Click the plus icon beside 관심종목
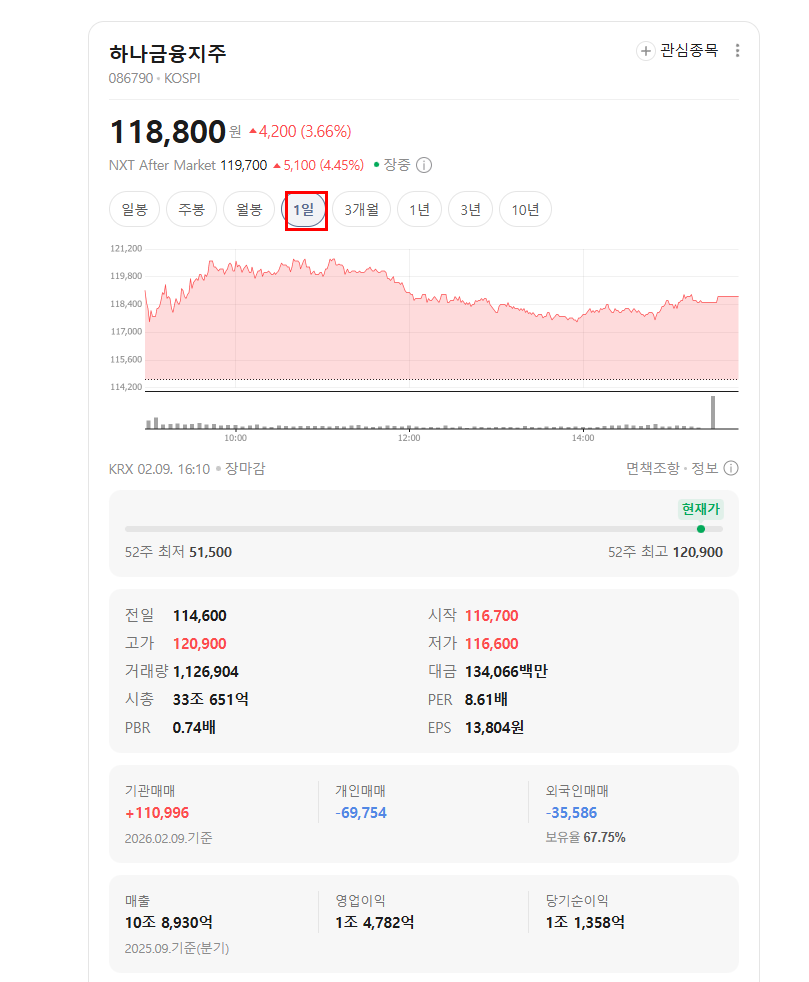Viewport: 809px width, 982px height. tap(645, 51)
